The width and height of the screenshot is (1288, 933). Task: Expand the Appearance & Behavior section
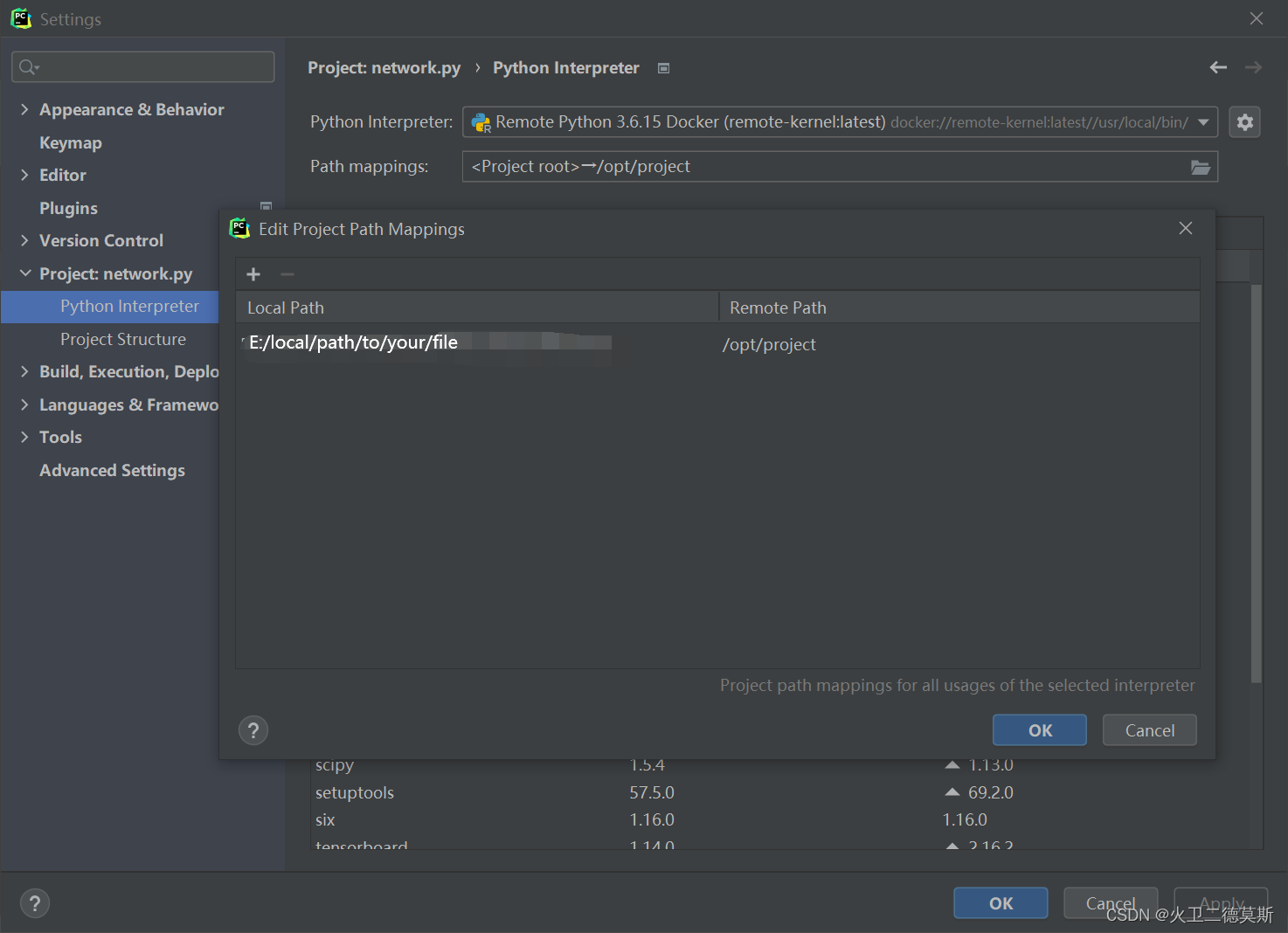[24, 109]
